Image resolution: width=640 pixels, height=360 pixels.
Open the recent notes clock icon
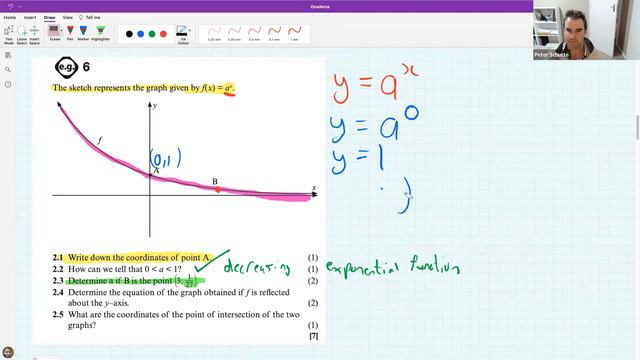(x=8, y=84)
